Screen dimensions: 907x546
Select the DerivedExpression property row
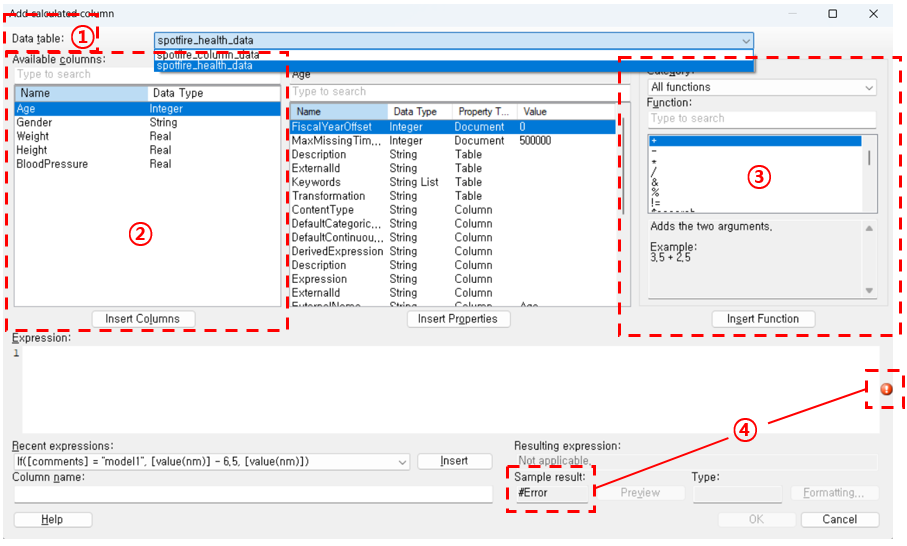(453, 252)
